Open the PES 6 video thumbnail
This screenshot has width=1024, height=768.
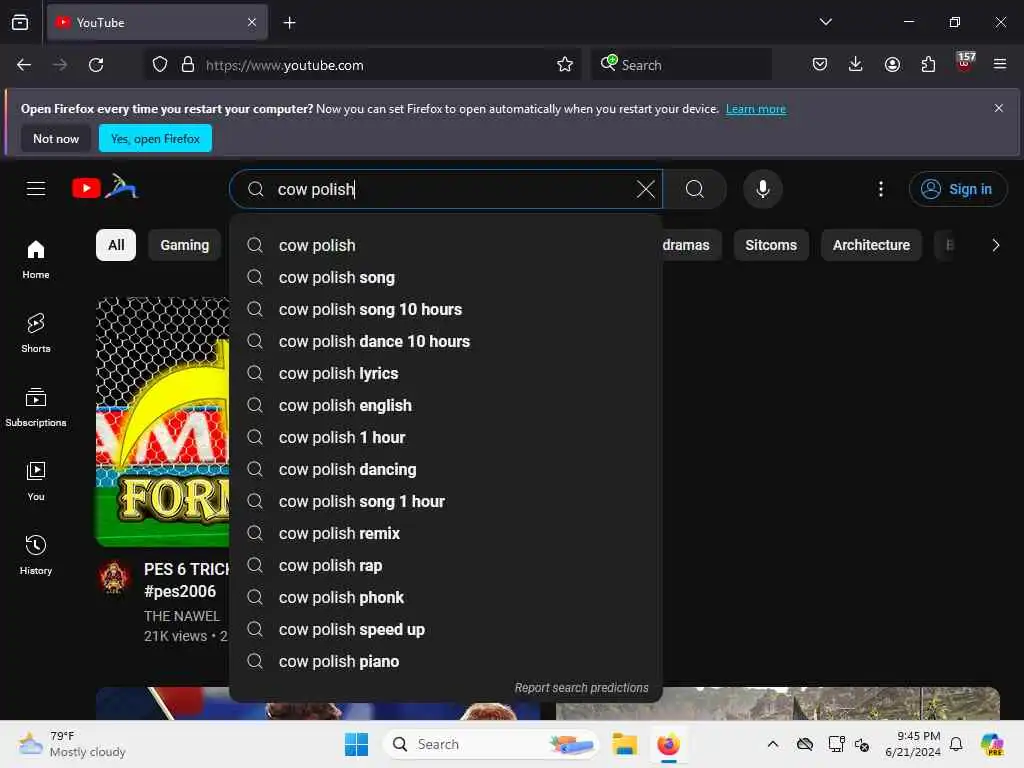coord(163,421)
